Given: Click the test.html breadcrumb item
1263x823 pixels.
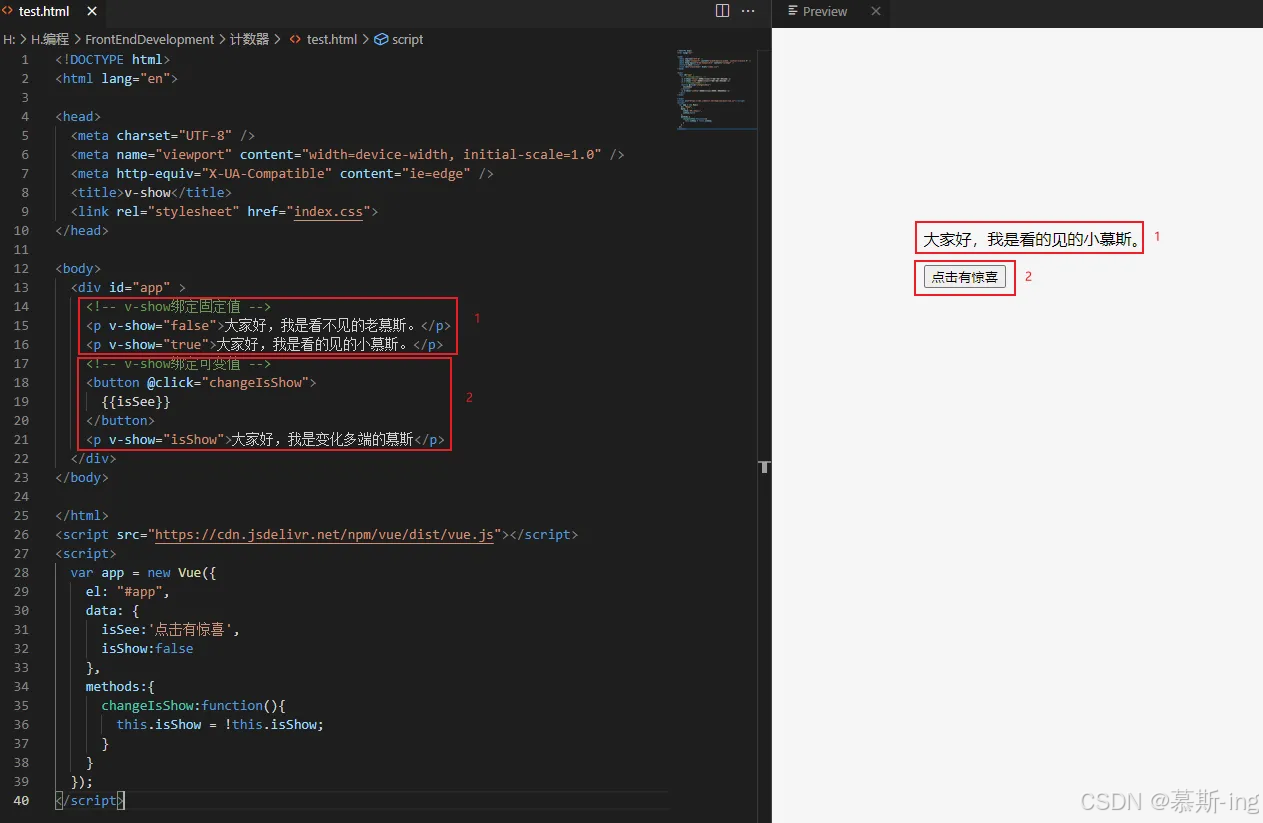Looking at the screenshot, I should [332, 39].
